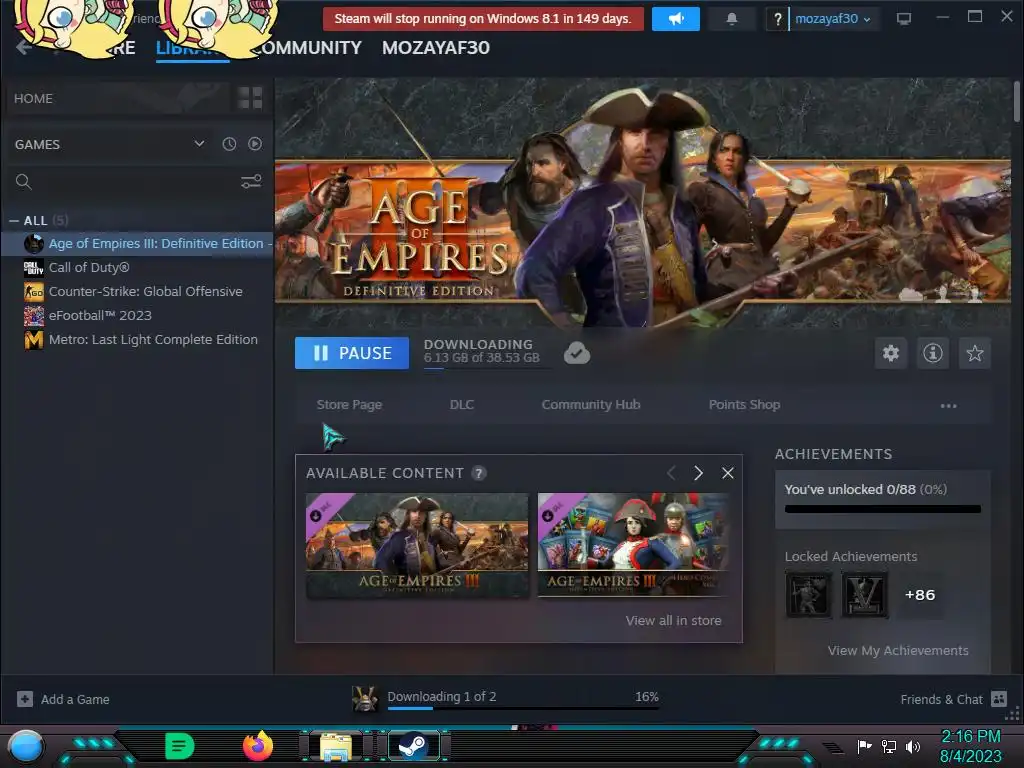Click the Add a Game label

(x=75, y=699)
